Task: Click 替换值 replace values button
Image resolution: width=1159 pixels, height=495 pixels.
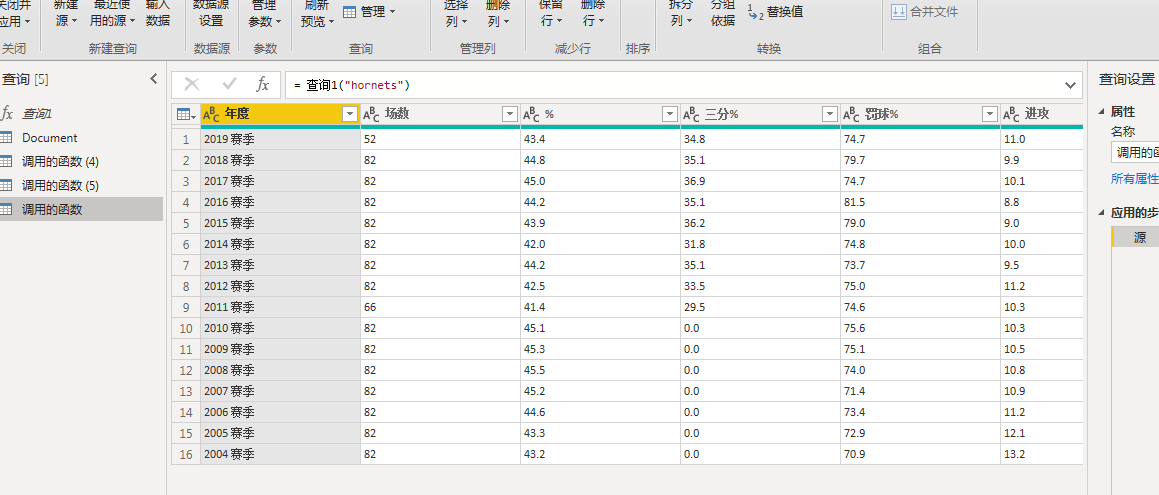Action: pos(775,11)
